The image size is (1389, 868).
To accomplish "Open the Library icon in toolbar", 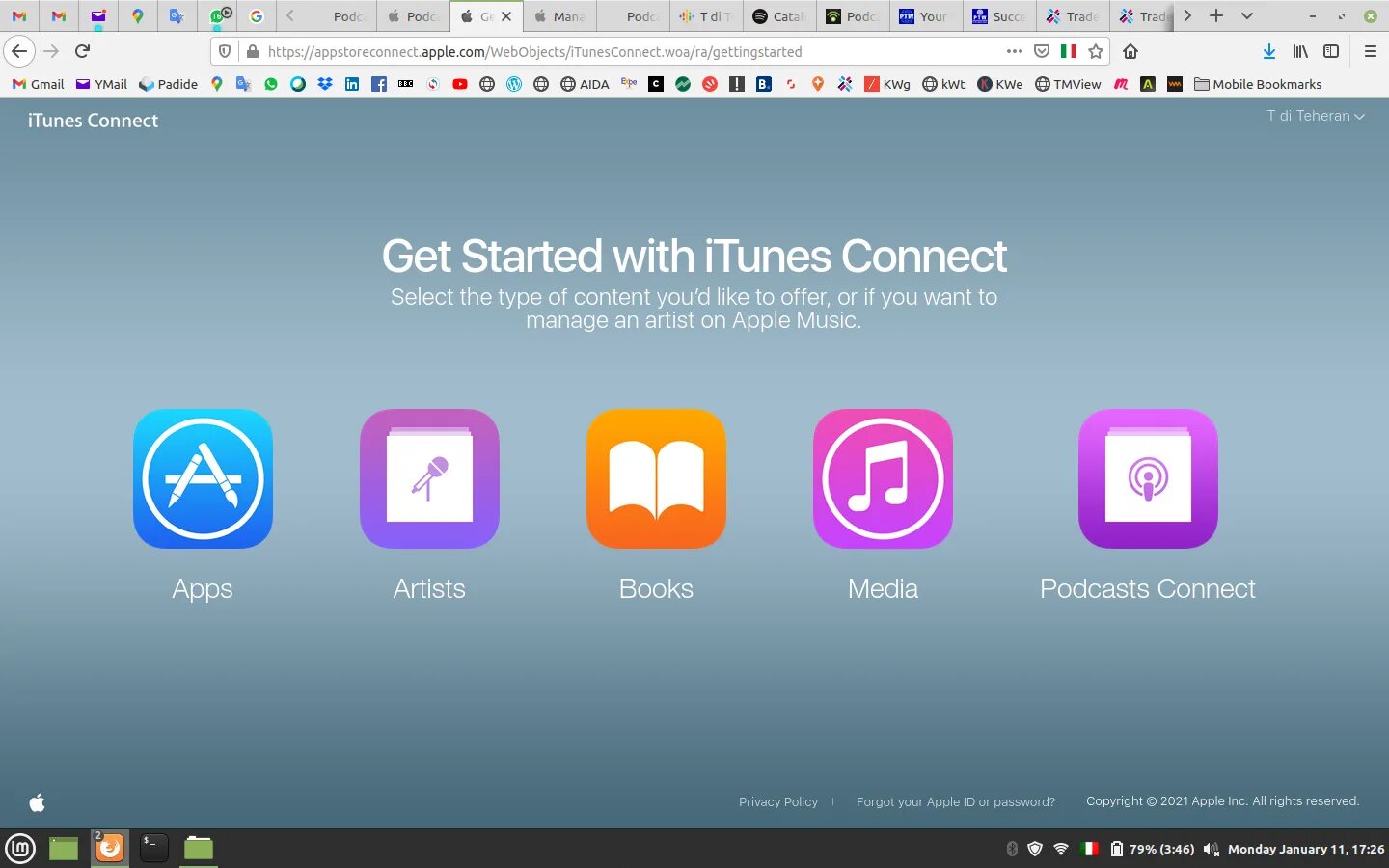I will coord(1300,51).
